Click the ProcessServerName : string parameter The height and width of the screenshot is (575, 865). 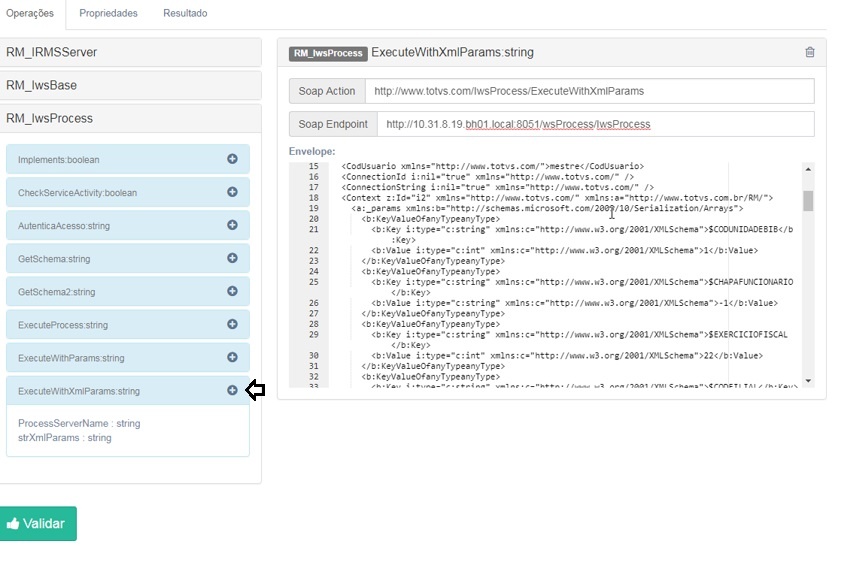79,423
